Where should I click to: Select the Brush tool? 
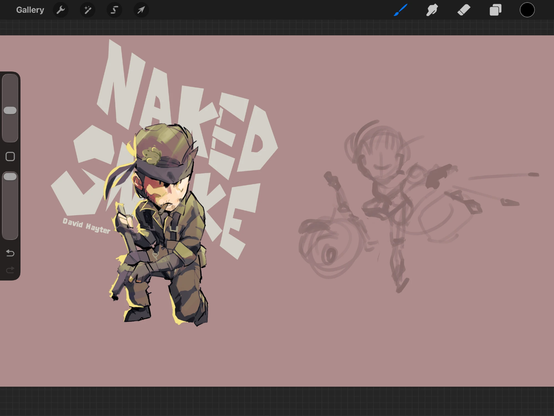(401, 10)
